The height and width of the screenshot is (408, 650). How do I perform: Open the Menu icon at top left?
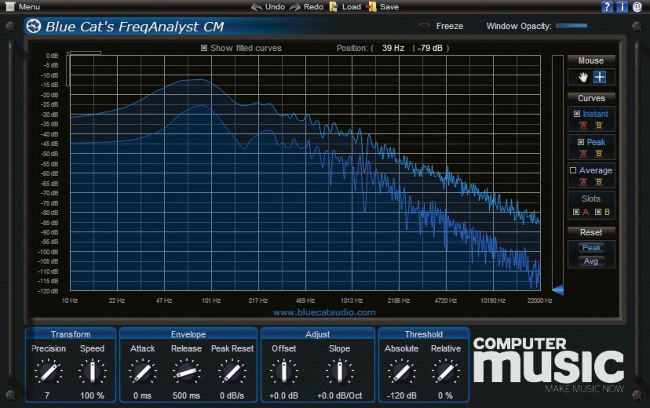point(9,7)
